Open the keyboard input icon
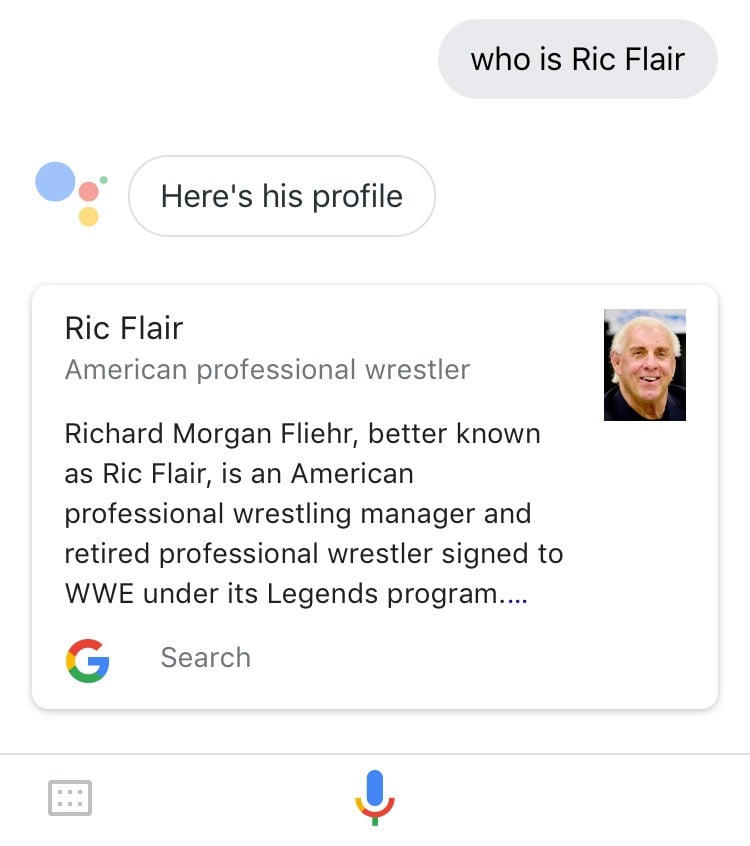The image size is (750, 846). [70, 797]
